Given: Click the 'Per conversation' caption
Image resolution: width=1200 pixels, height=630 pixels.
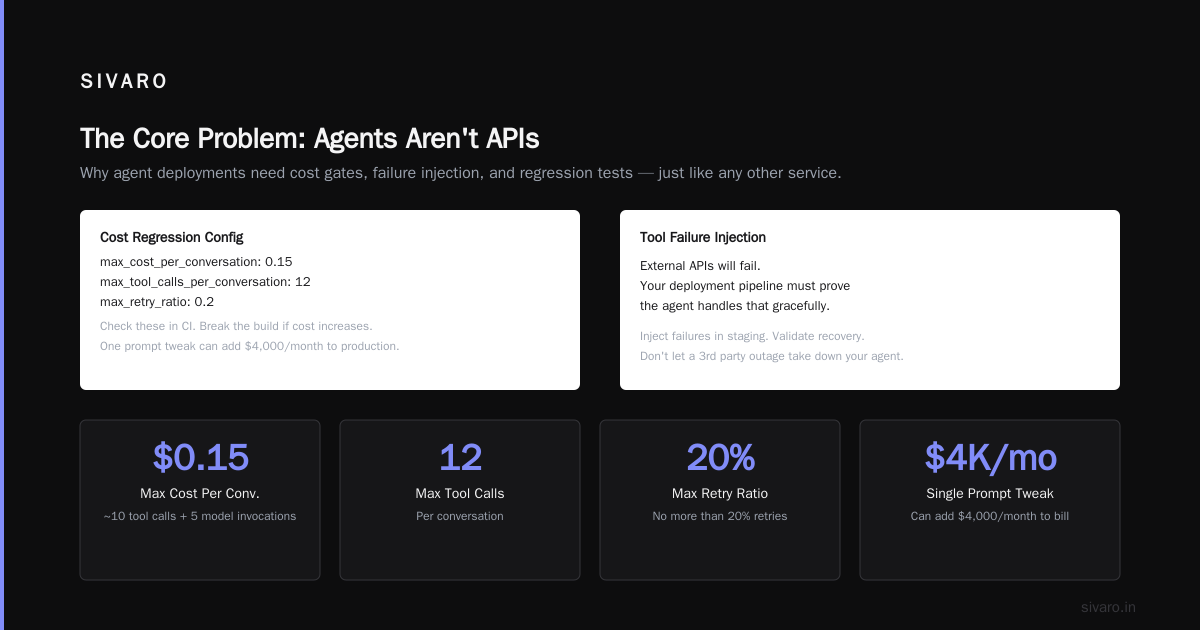Looking at the screenshot, I should pyautogui.click(x=460, y=516).
